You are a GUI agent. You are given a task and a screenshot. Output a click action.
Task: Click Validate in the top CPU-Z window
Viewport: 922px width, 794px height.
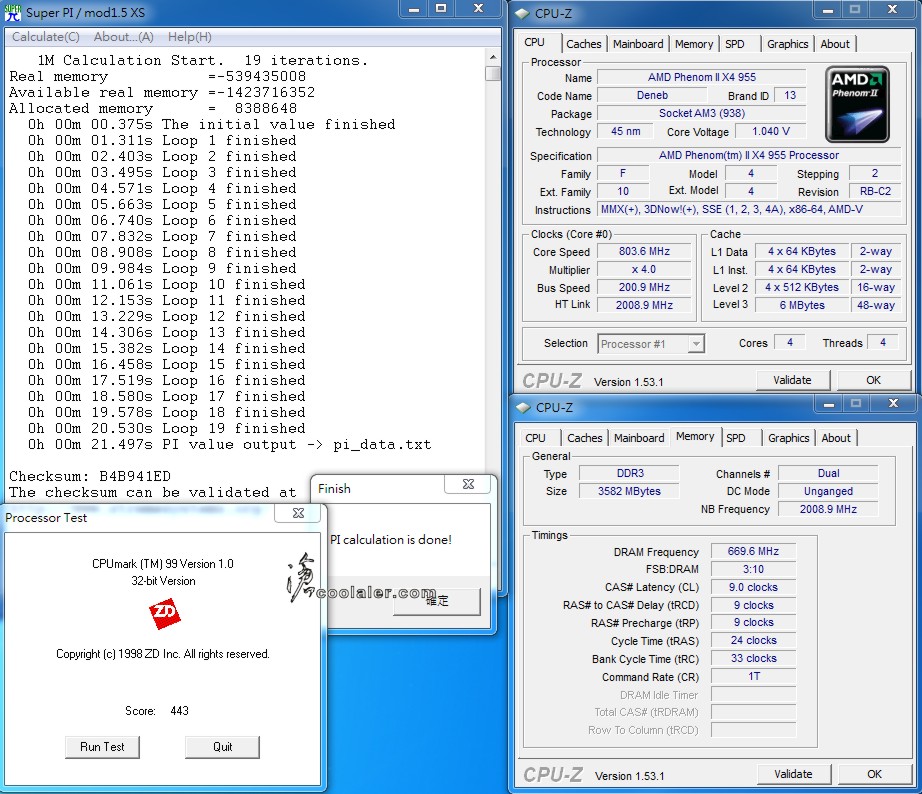click(792, 380)
